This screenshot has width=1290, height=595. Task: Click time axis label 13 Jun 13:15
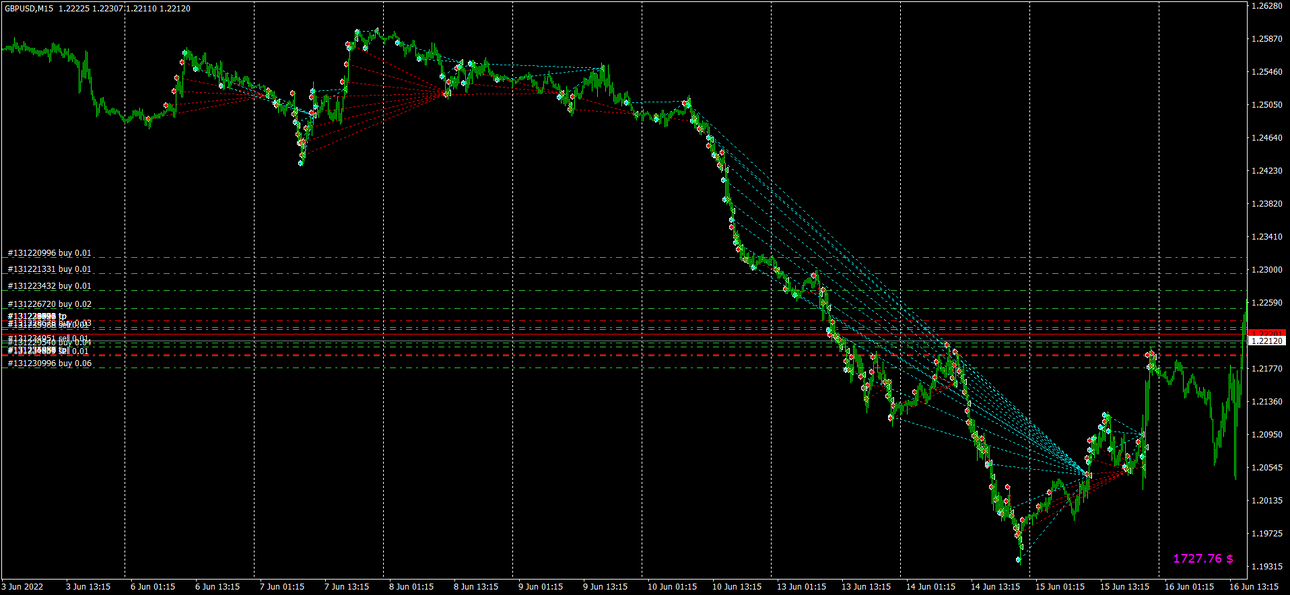pyautogui.click(x=865, y=587)
